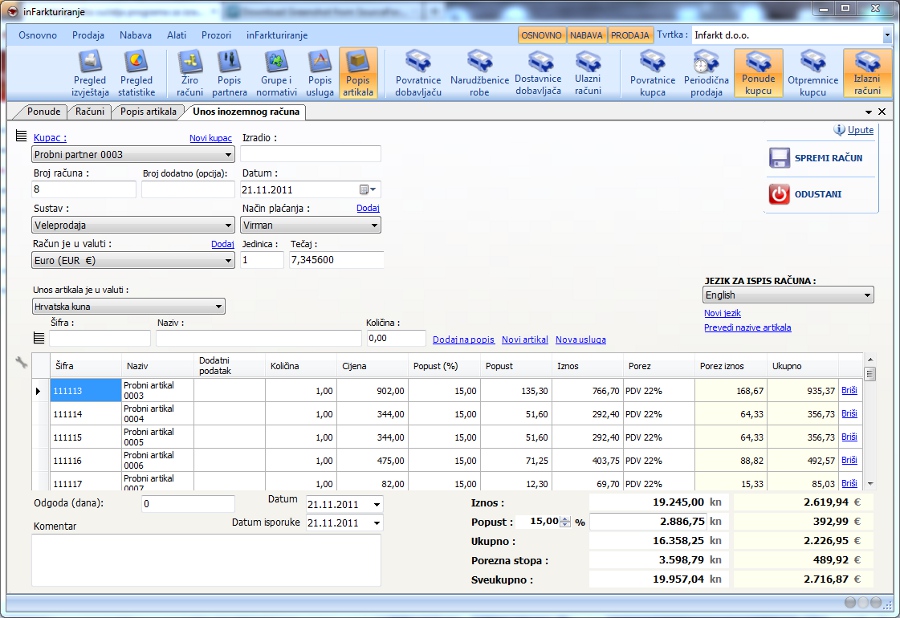Select table cell 111116

pos(86,460)
